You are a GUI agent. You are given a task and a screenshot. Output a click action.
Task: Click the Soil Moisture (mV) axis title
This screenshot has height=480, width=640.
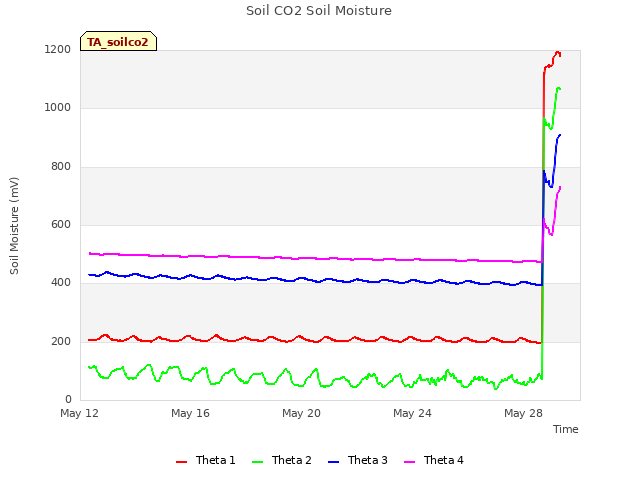[x=14, y=225]
